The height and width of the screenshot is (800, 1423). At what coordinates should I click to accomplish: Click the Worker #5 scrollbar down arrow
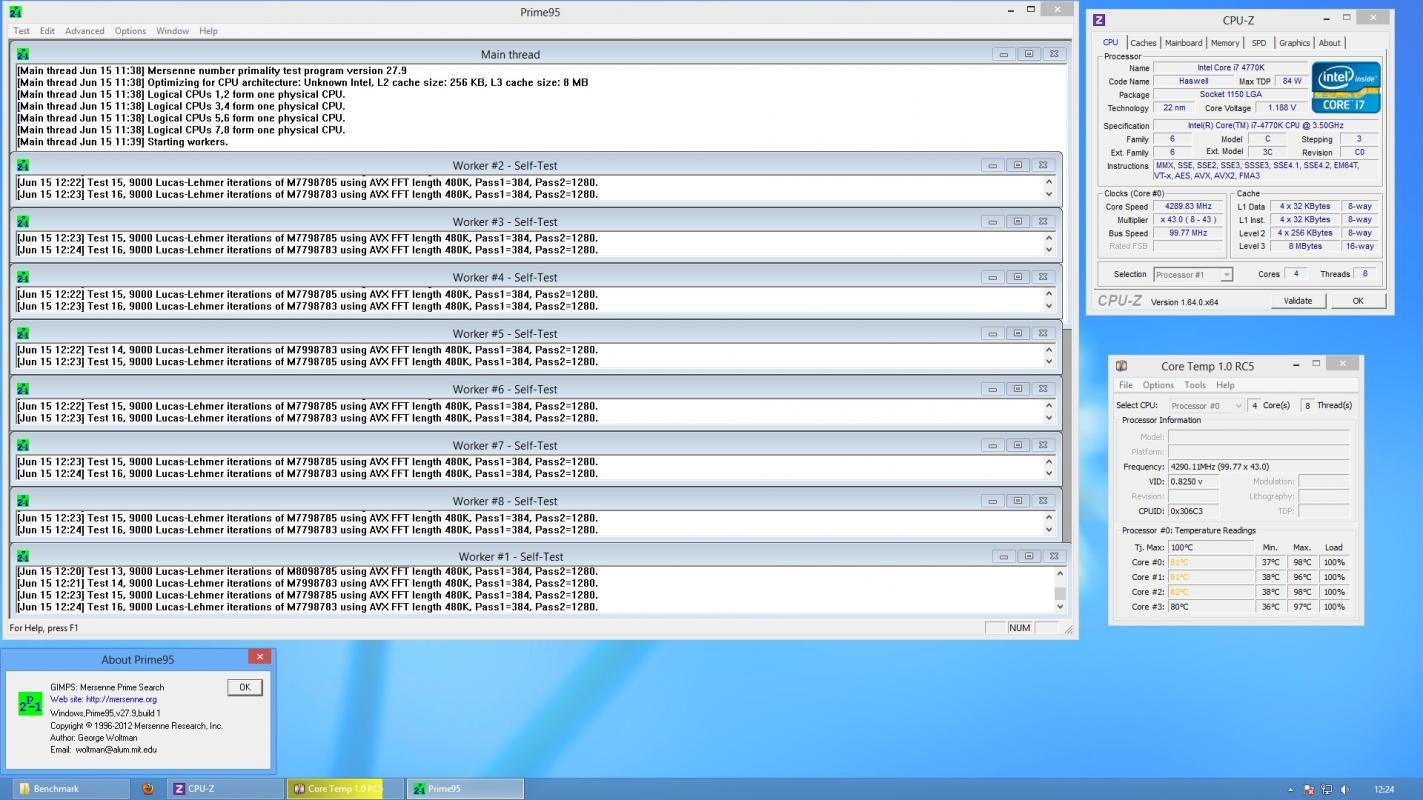coord(1049,362)
